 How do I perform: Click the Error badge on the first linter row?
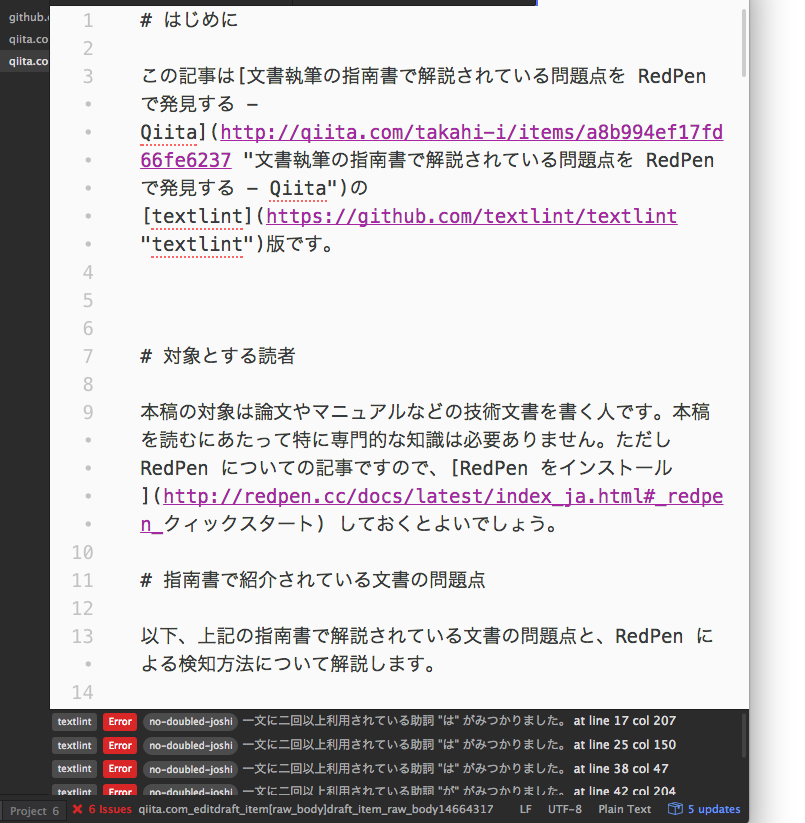[119, 721]
